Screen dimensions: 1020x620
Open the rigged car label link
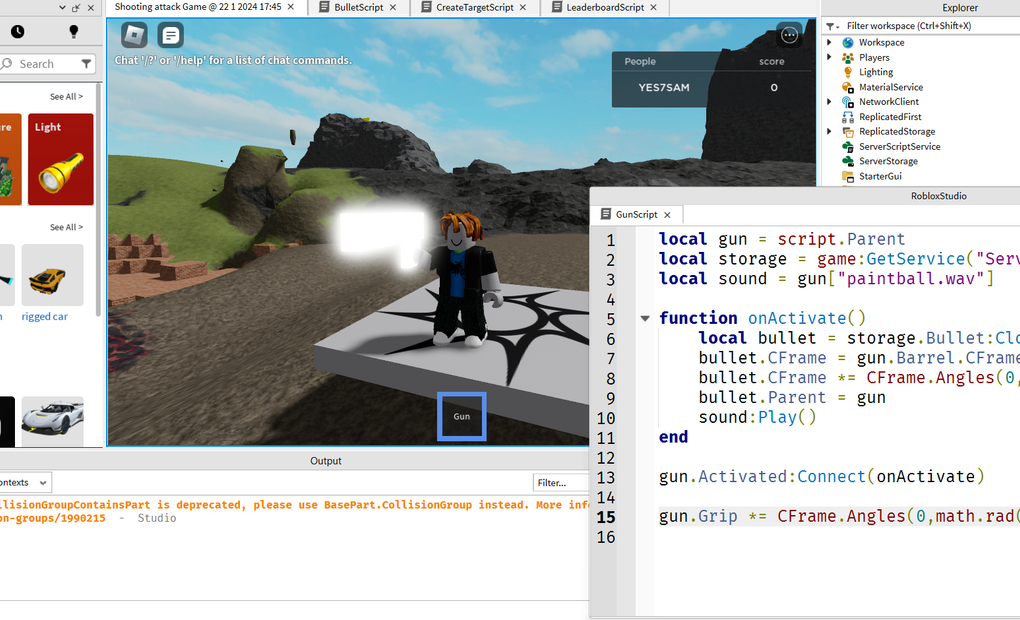click(x=44, y=317)
